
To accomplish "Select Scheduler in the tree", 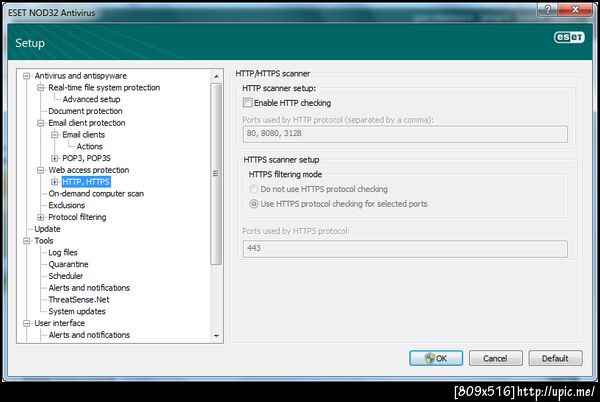I will click(x=65, y=276).
